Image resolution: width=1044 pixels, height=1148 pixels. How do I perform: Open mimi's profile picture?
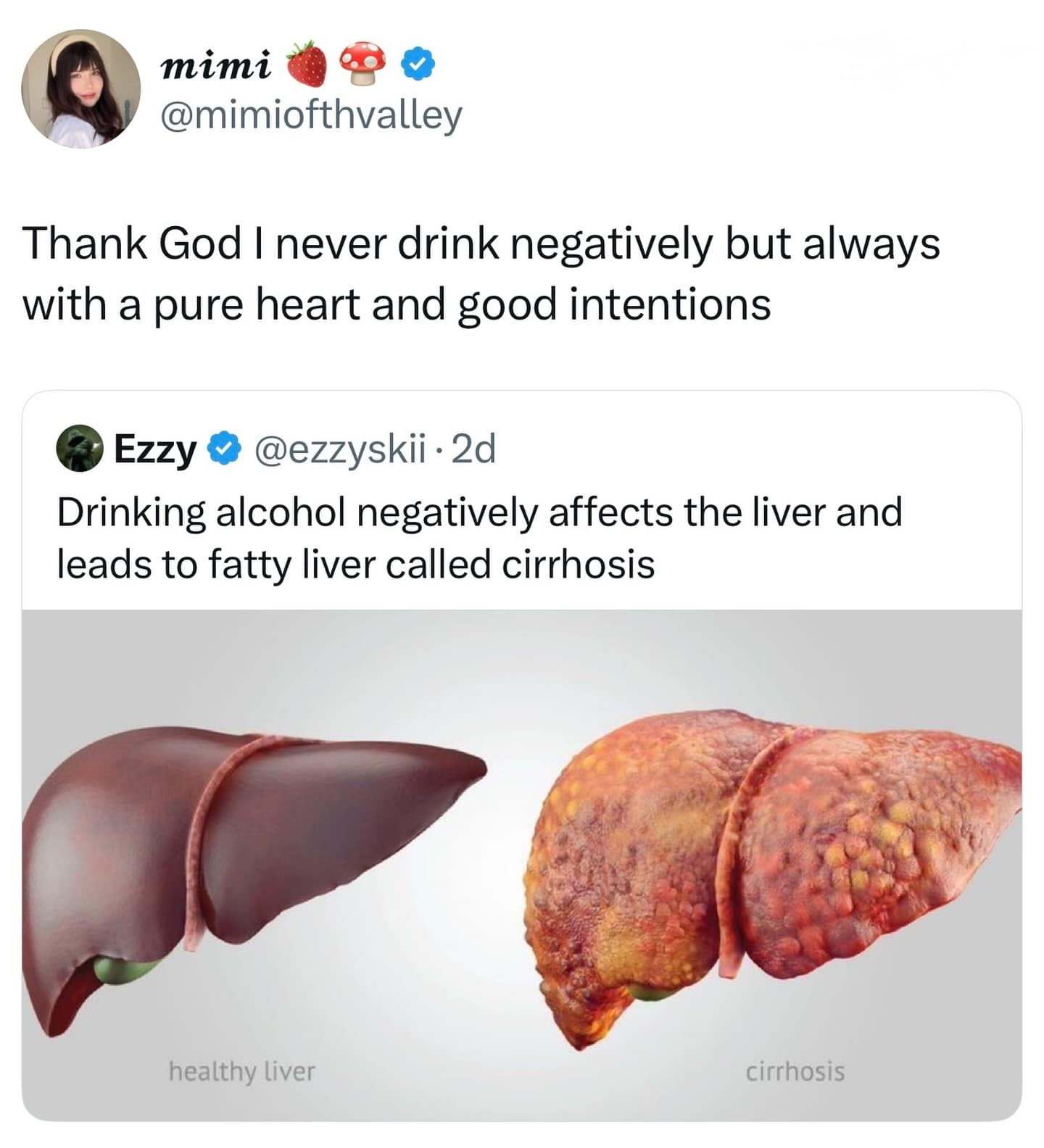click(81, 89)
